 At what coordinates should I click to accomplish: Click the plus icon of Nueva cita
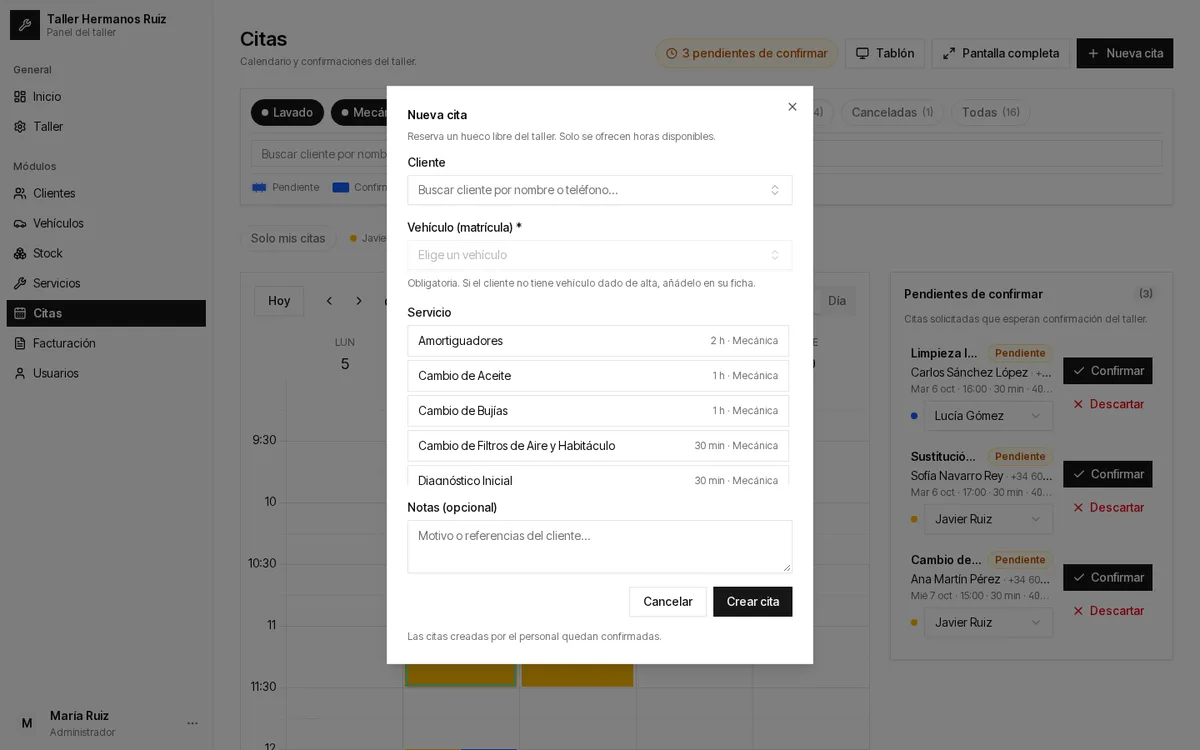click(x=1093, y=53)
